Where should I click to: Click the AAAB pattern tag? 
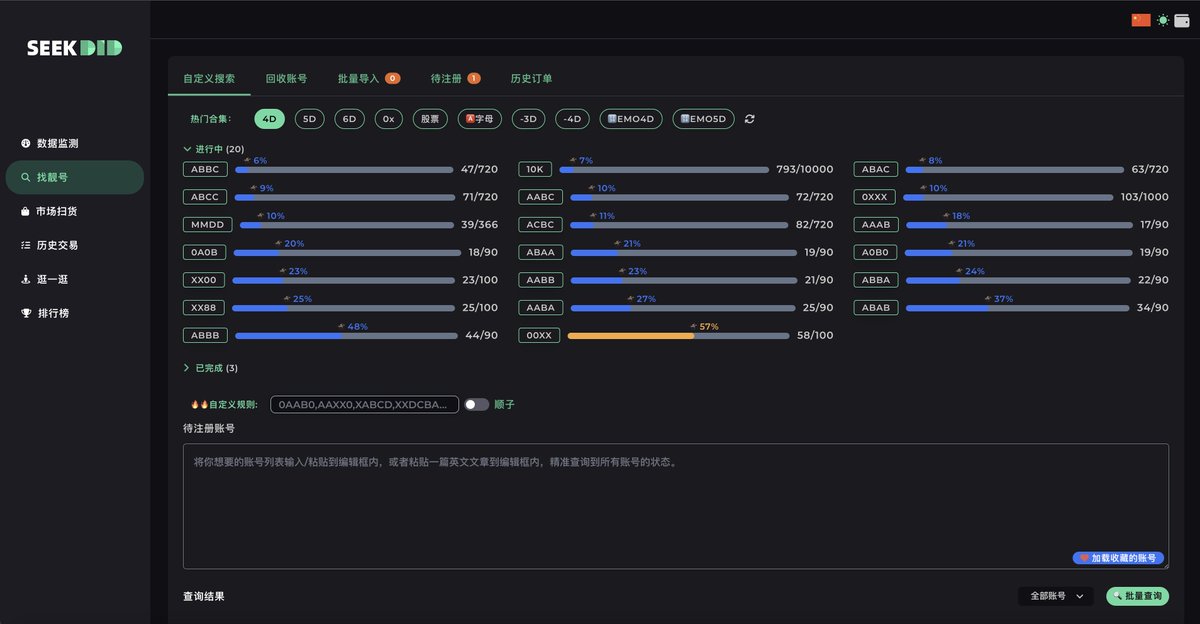click(875, 225)
